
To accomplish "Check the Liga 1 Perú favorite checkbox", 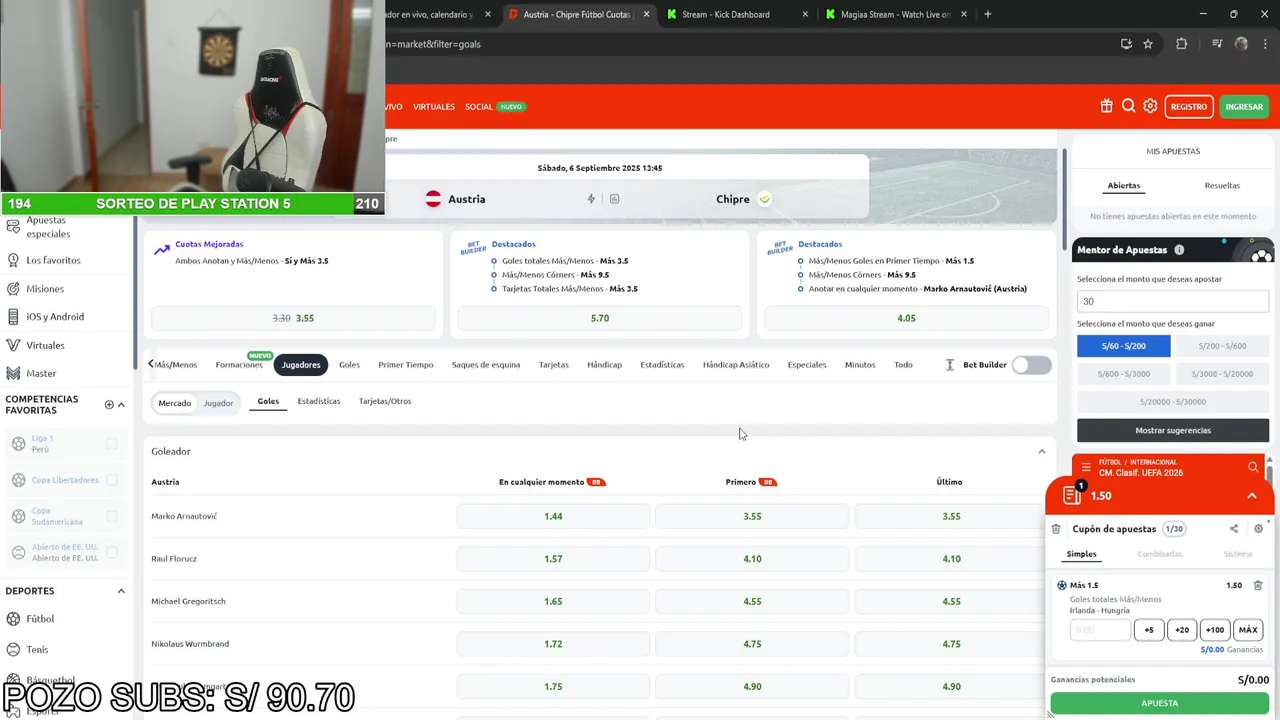I will (x=112, y=444).
